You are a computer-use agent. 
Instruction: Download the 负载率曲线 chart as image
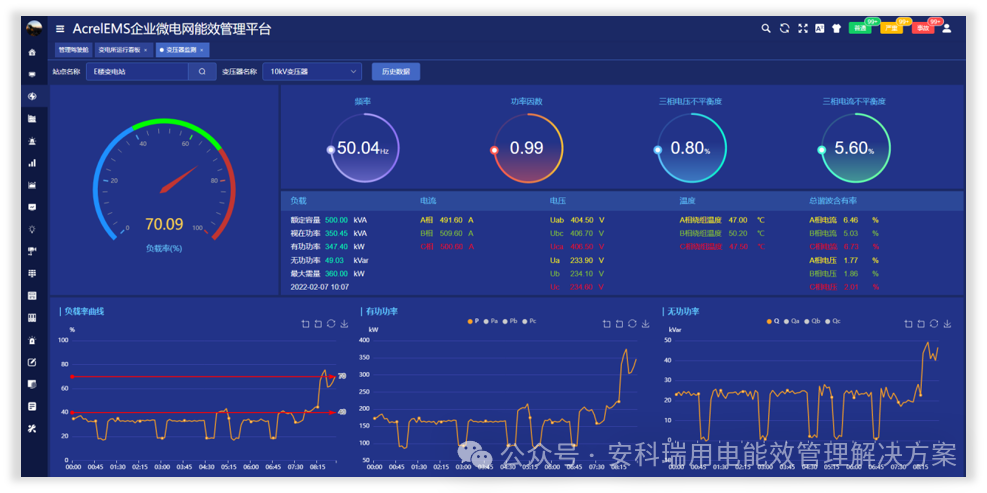pos(344,324)
